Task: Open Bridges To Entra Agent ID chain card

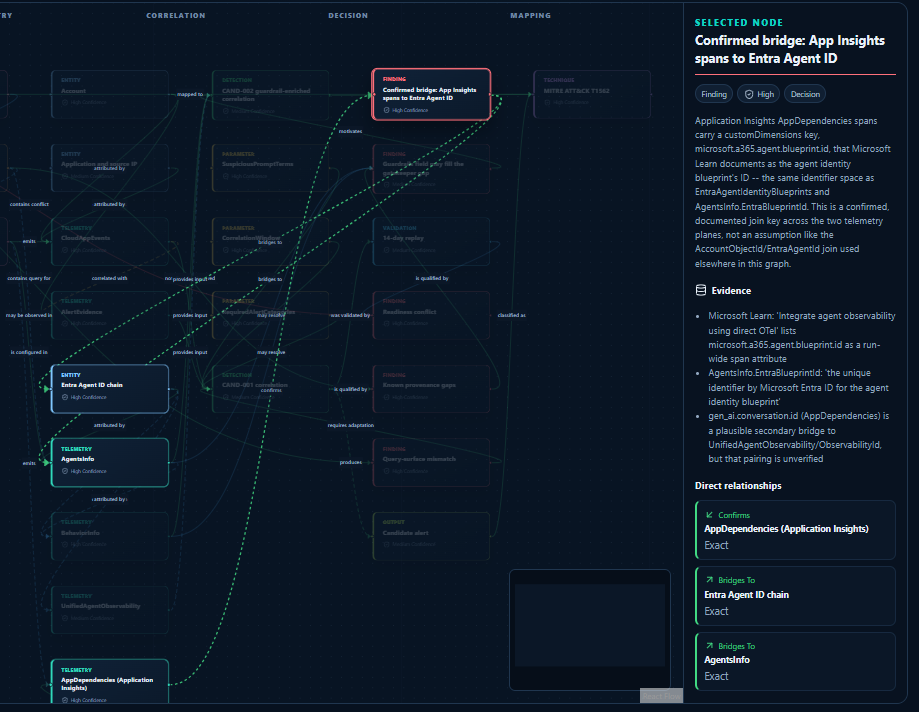Action: pos(795,595)
